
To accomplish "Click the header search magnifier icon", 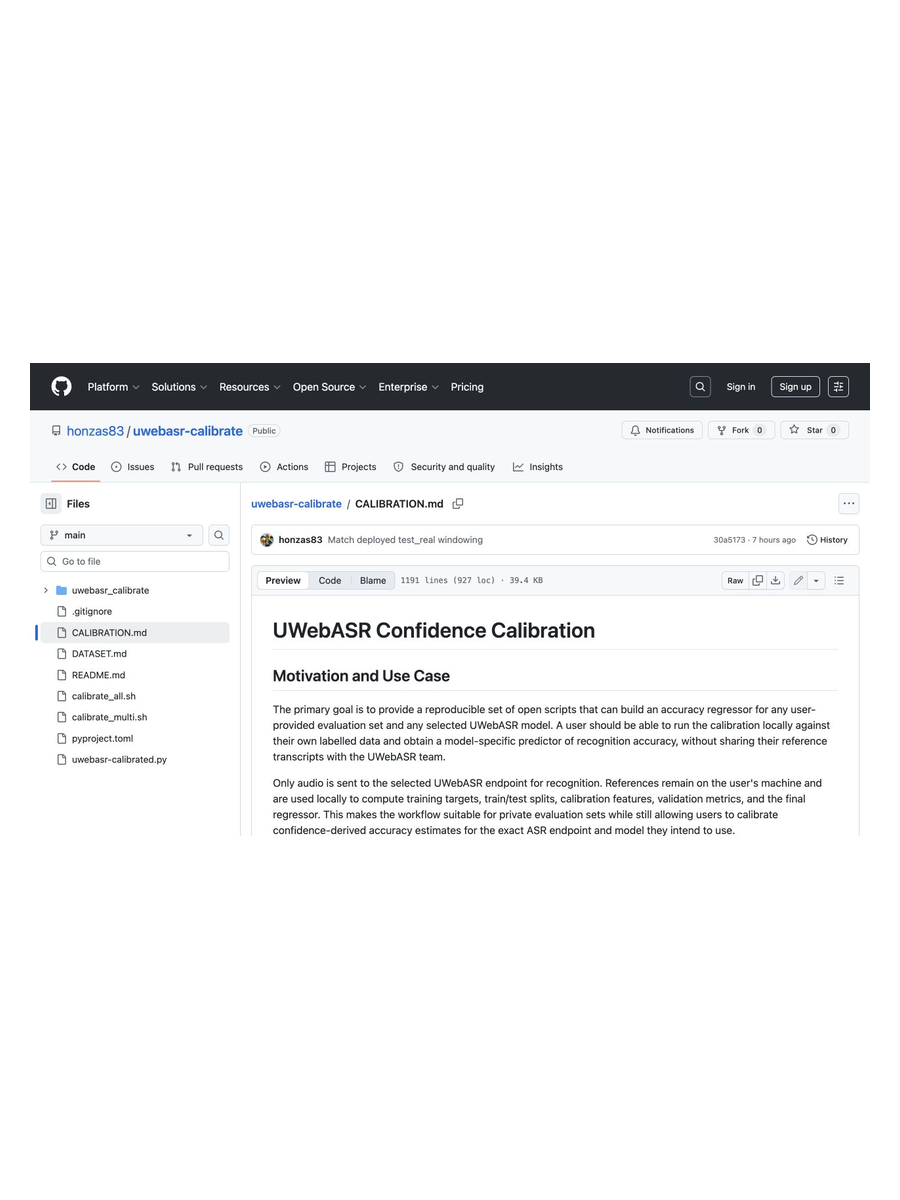I will pyautogui.click(x=701, y=387).
